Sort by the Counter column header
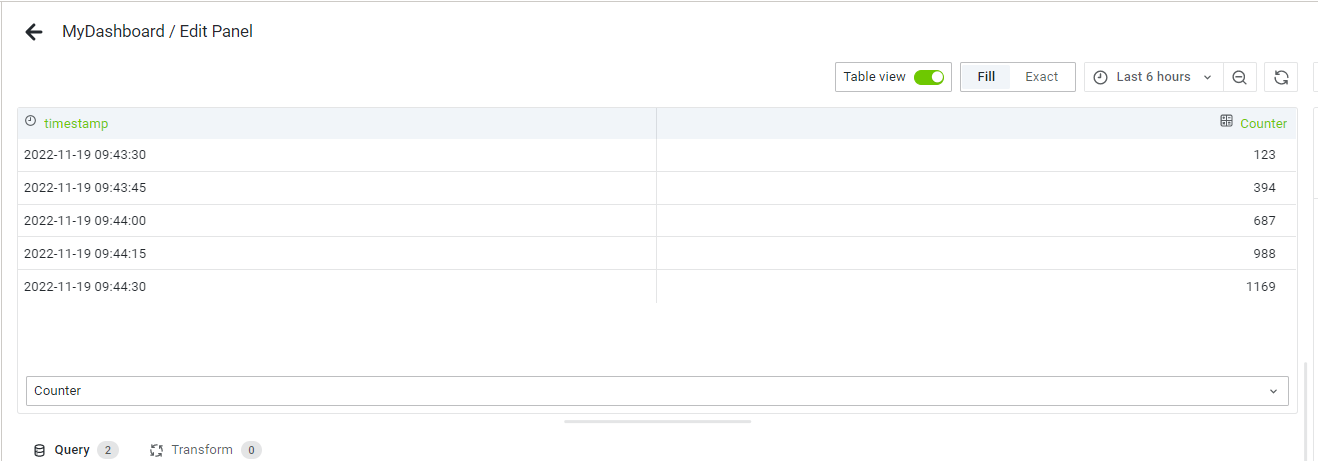1318x461 pixels. (x=1263, y=123)
